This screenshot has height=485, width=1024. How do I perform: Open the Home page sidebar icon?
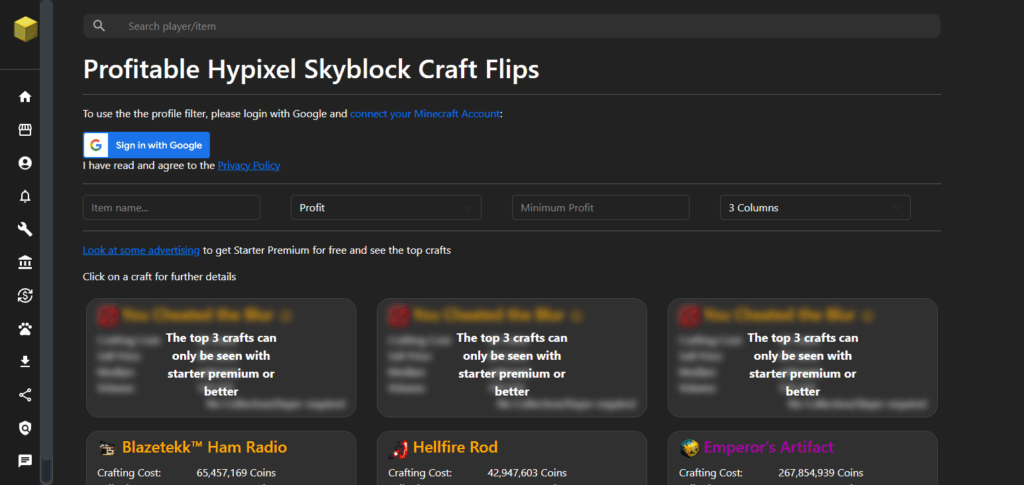(25, 97)
